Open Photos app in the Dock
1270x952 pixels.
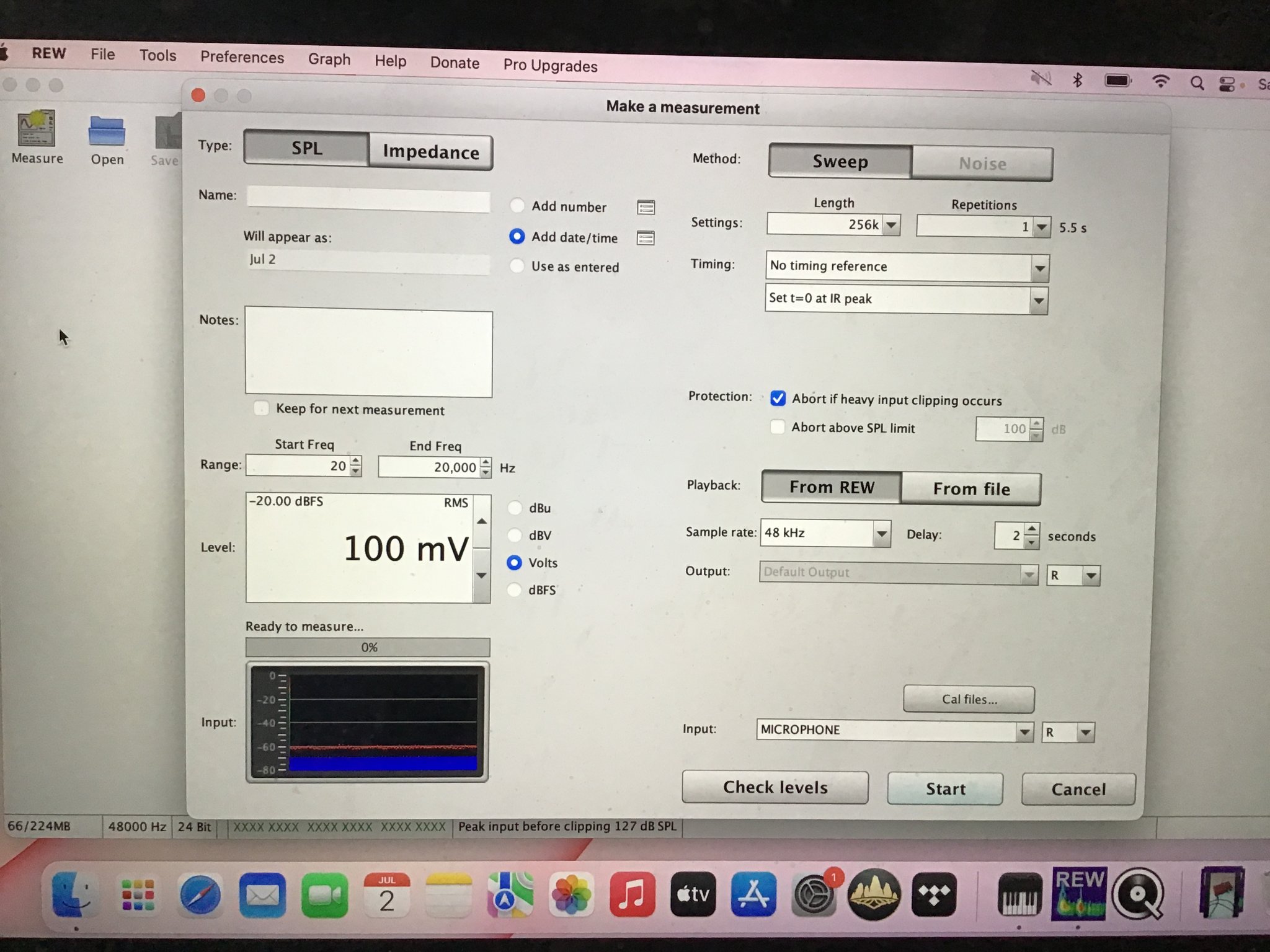(x=571, y=896)
